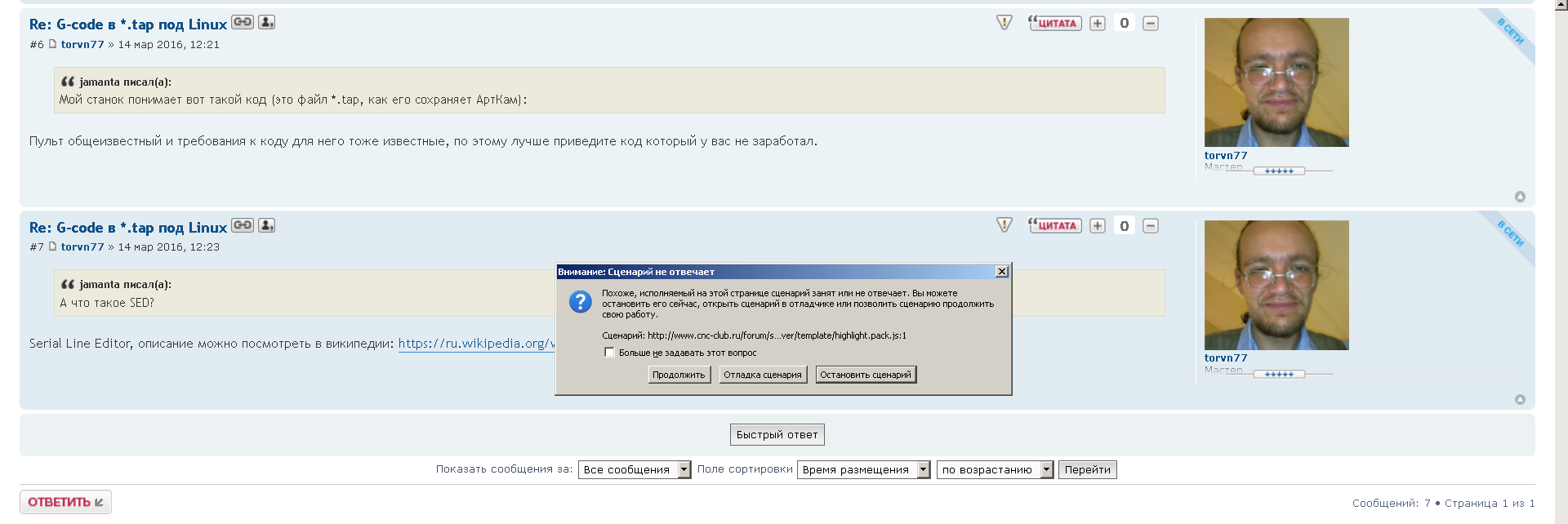Screen dimensions: 1568x524
Task: Click the question mark icon in dialog
Action: tap(580, 302)
